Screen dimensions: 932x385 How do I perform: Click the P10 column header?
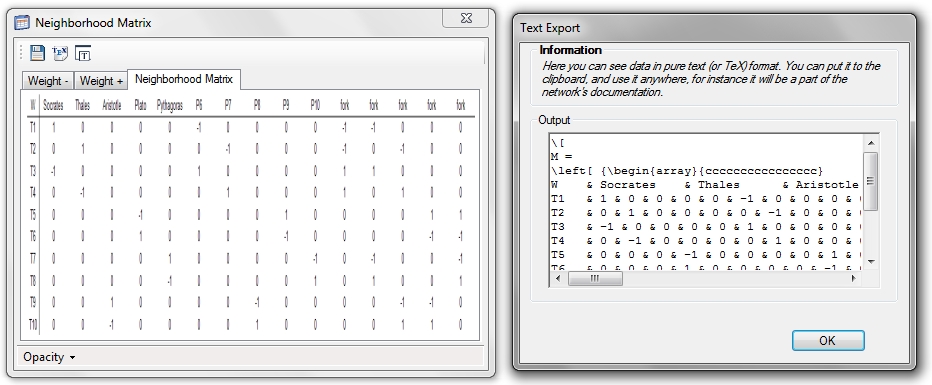coord(315,105)
